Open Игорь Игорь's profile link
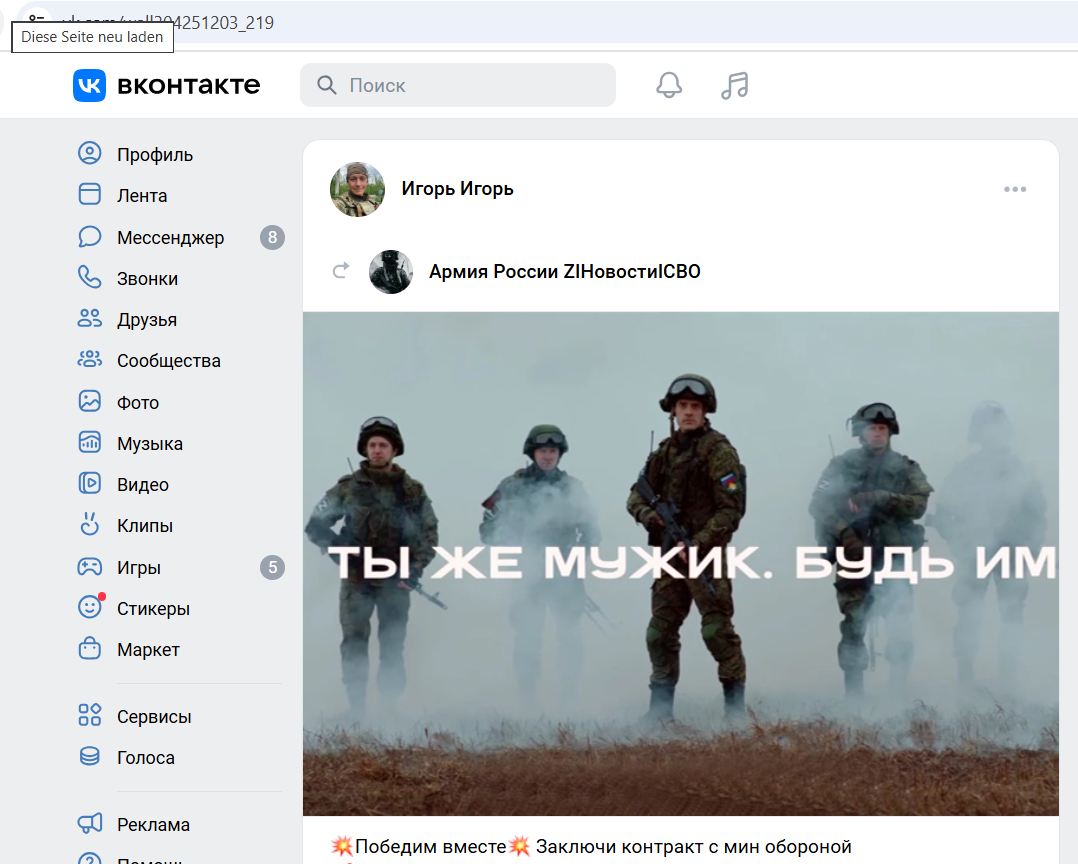 (x=456, y=189)
